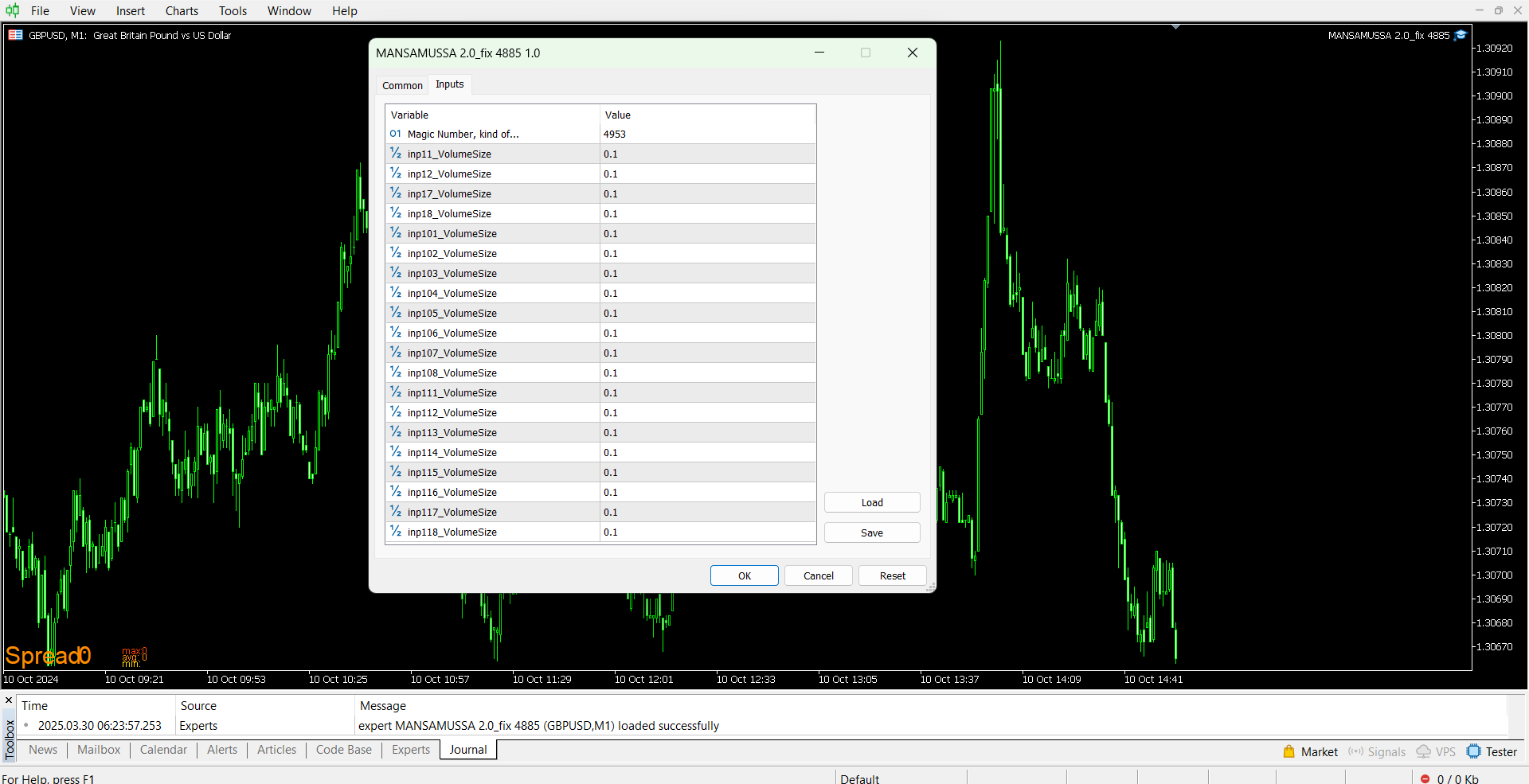Reset the inputs to defaults
This screenshot has height=784, width=1529.
click(x=892, y=575)
